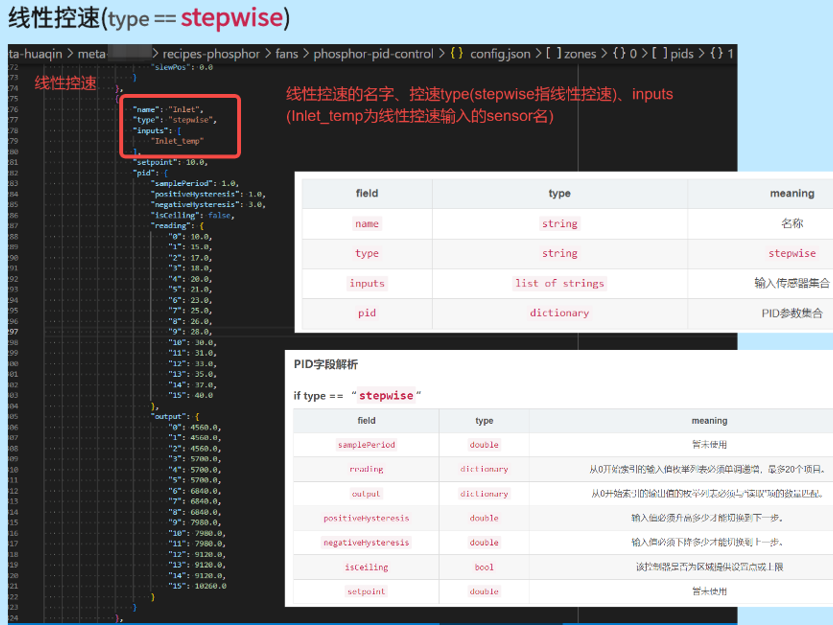
Task: Expand the chevron after config.json breadcrumb
Action: (538, 54)
